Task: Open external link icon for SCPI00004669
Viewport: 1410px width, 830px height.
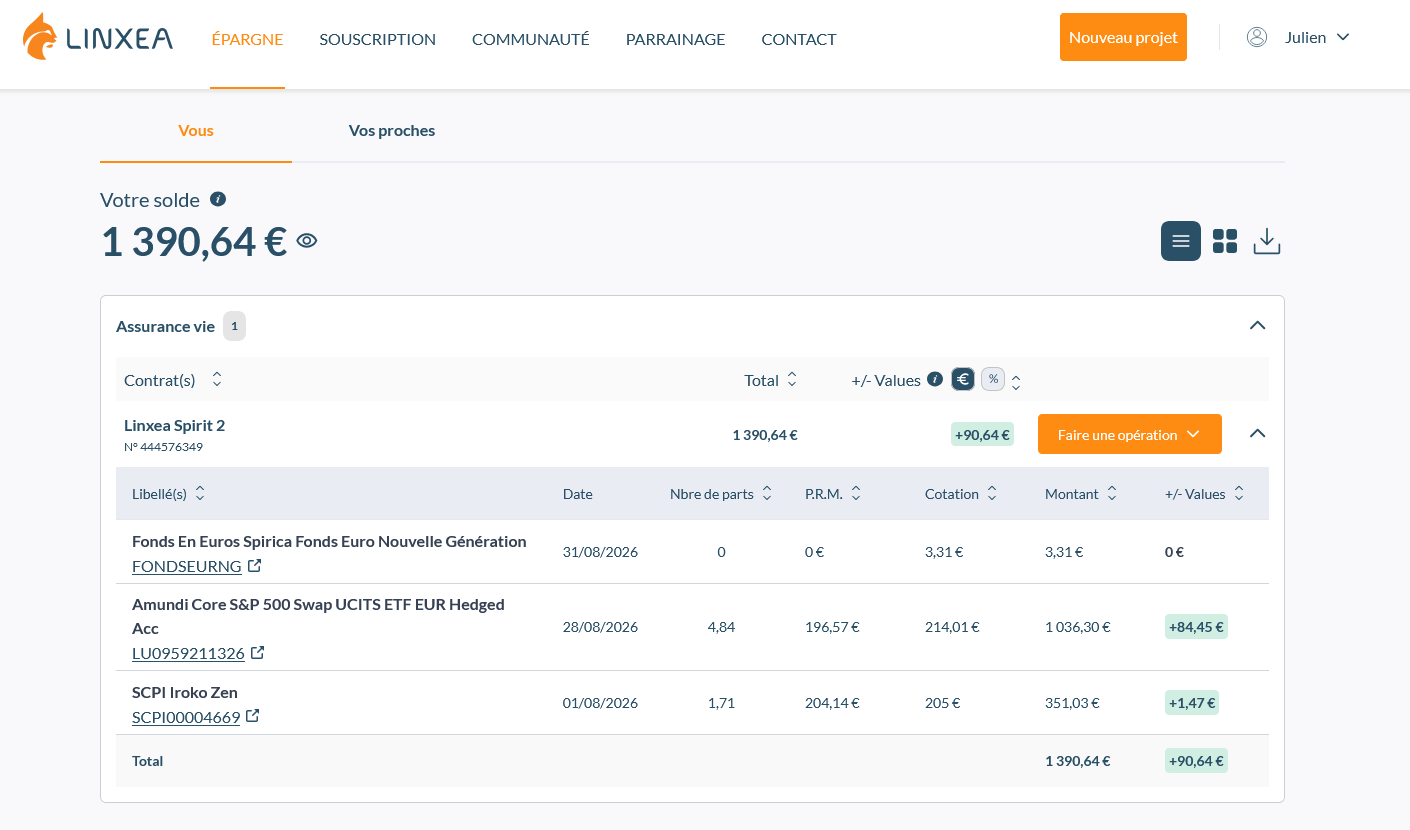Action: [253, 716]
